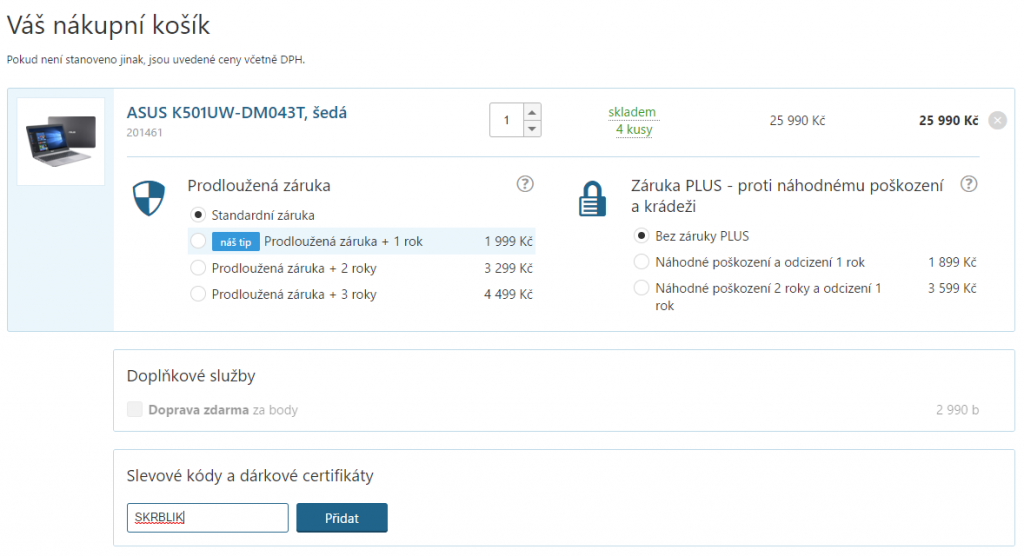Open help for Záruka PLUS
Viewport: 1024px width, 556px height.
pyautogui.click(x=969, y=184)
